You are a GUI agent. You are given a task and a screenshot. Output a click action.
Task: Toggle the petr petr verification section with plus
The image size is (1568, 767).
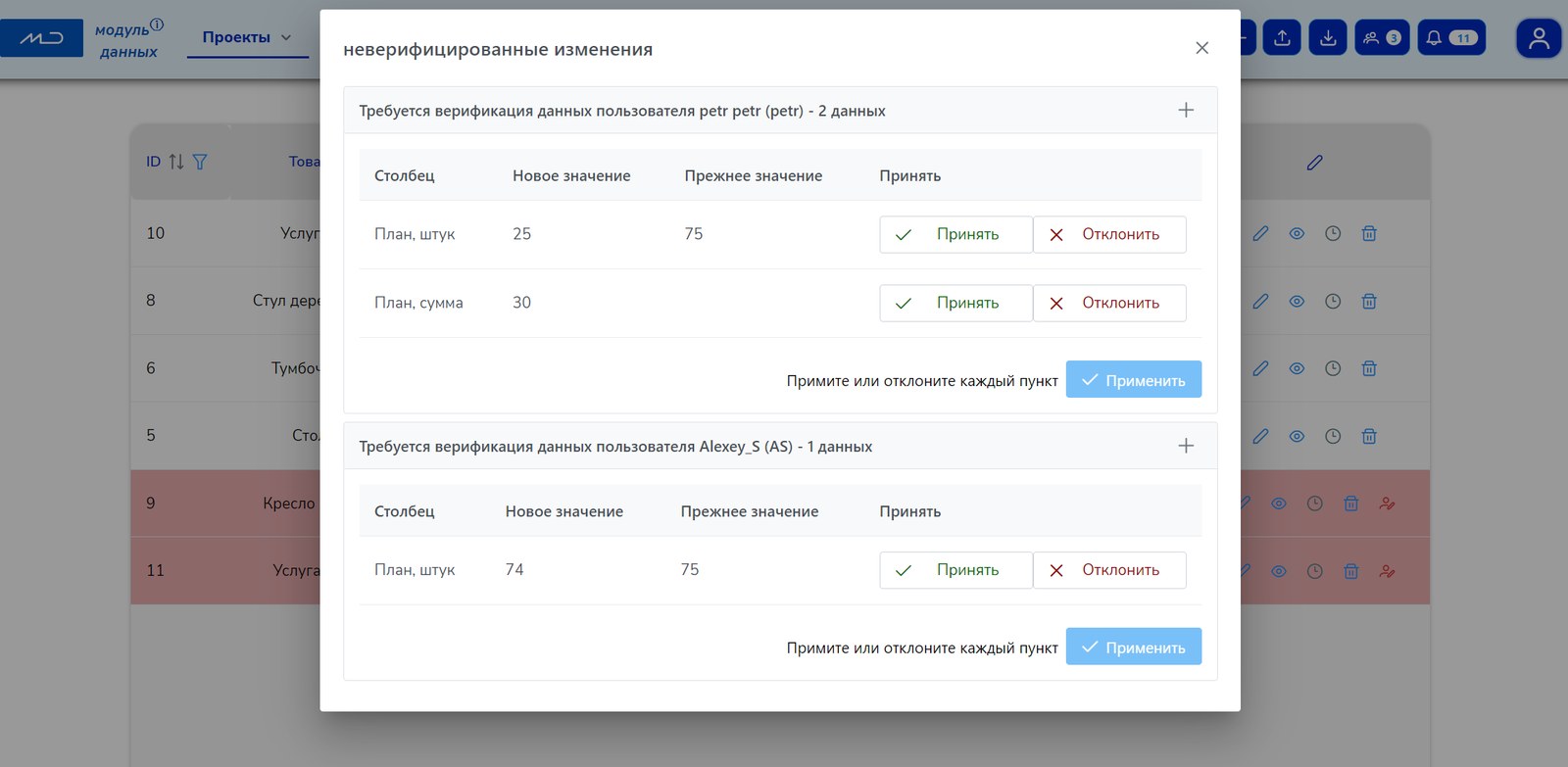tap(1186, 110)
